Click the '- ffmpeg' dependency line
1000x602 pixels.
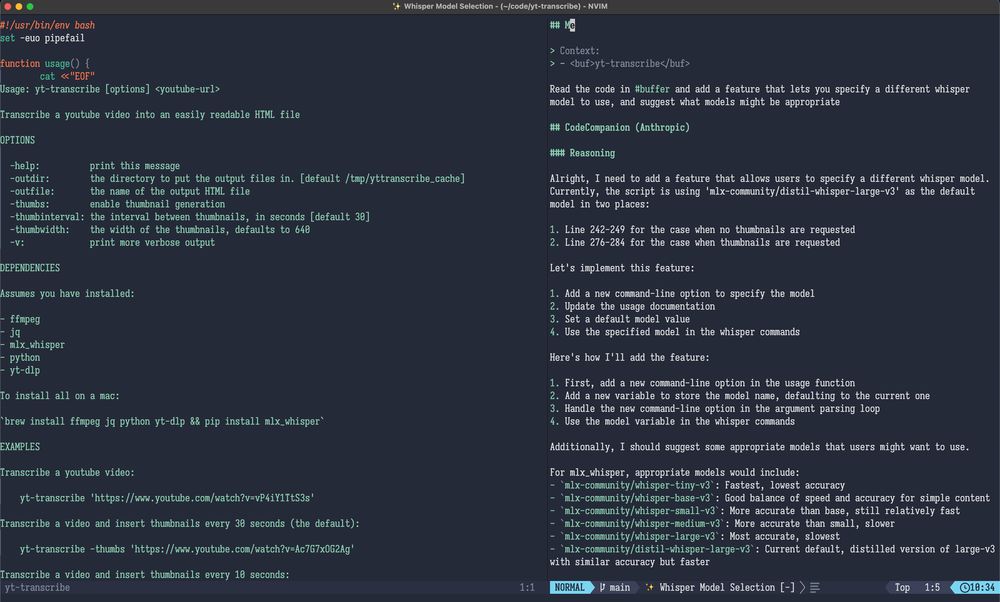pyautogui.click(x=20, y=319)
